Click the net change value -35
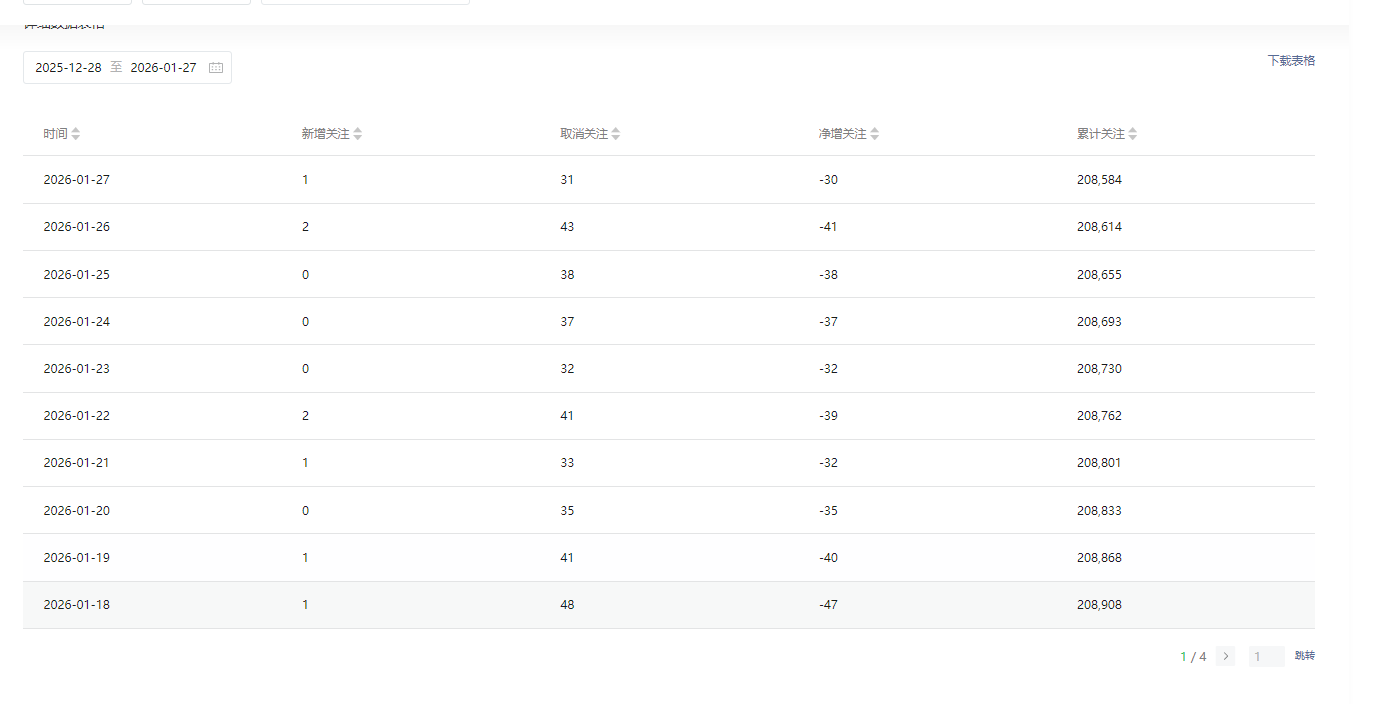Viewport: 1389px width, 704px height. 828,511
